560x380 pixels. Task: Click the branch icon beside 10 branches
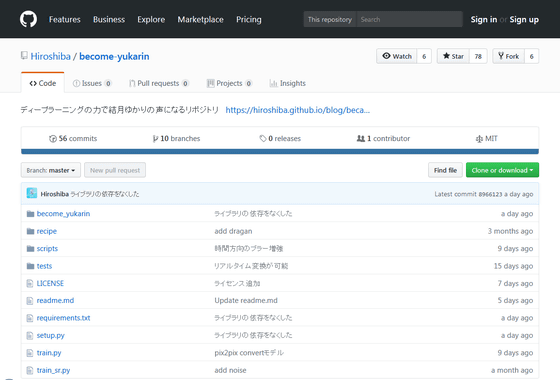tap(155, 139)
